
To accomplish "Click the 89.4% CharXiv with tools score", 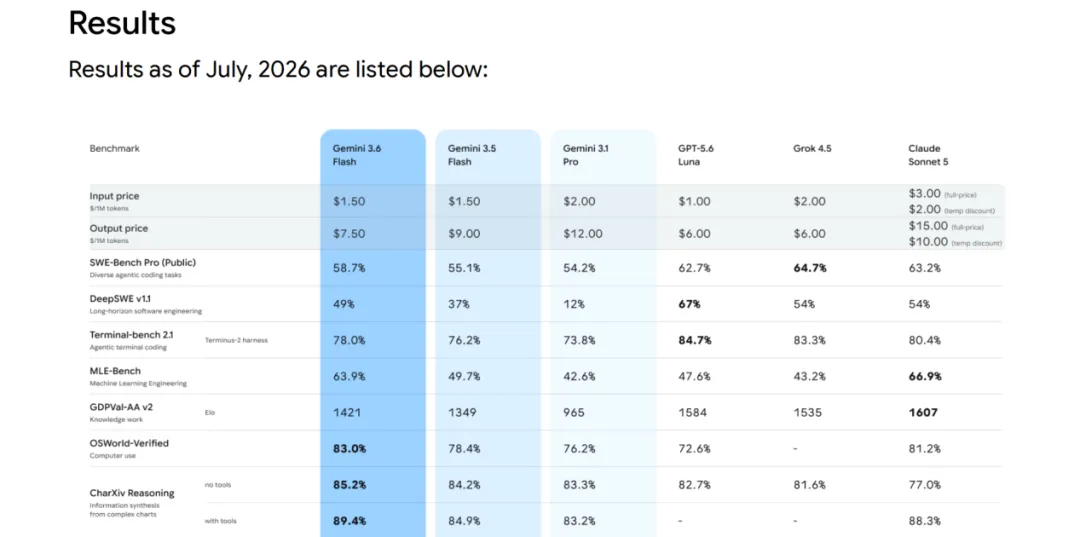I will [x=349, y=521].
